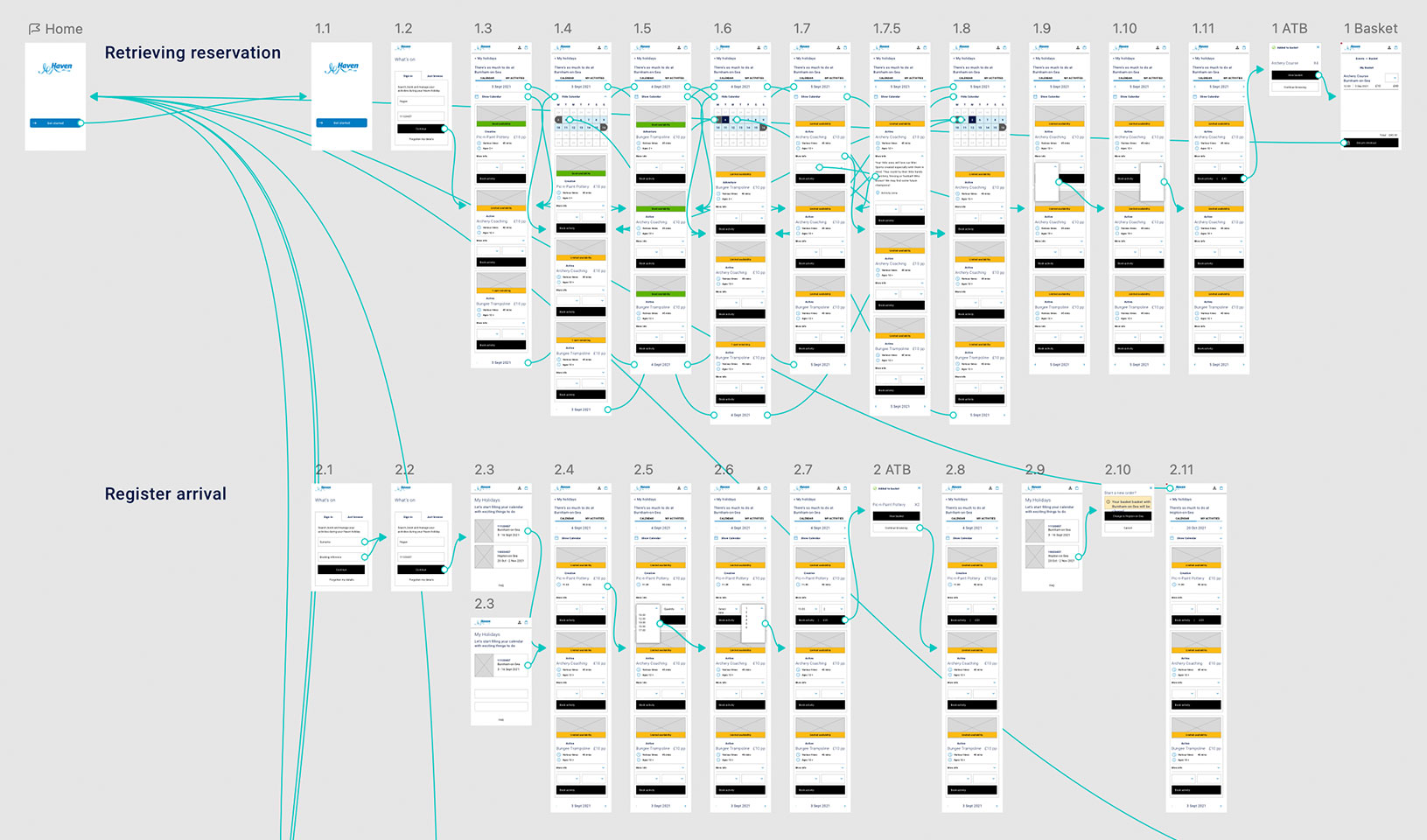Click the Get started button in Home frame
1427x840 pixels.
click(x=55, y=123)
